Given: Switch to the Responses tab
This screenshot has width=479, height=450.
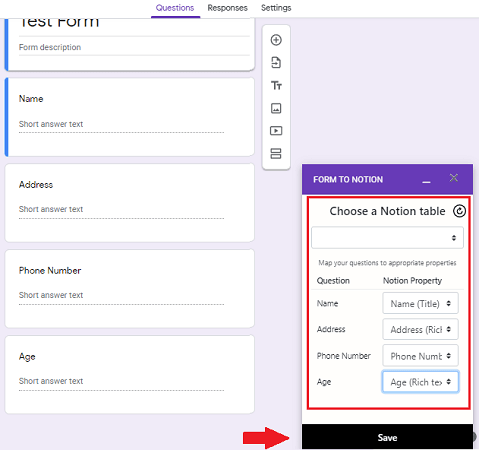Looking at the screenshot, I should tap(227, 8).
